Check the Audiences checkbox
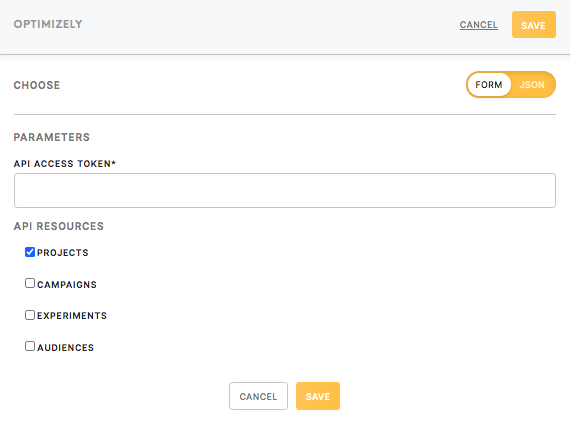Viewport: 570px width, 423px height. [30, 346]
